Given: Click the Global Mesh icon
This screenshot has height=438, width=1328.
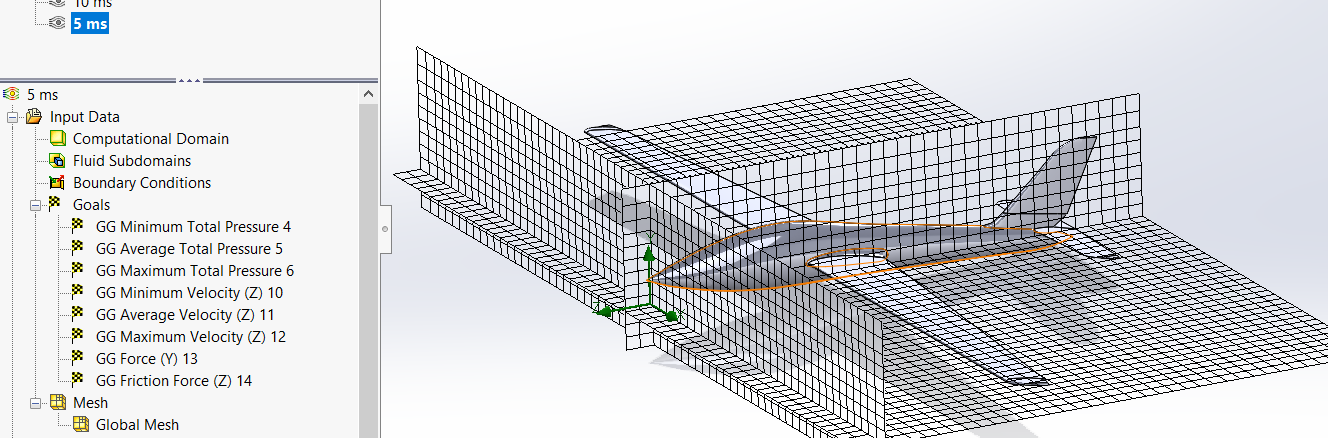Looking at the screenshot, I should point(81,425).
